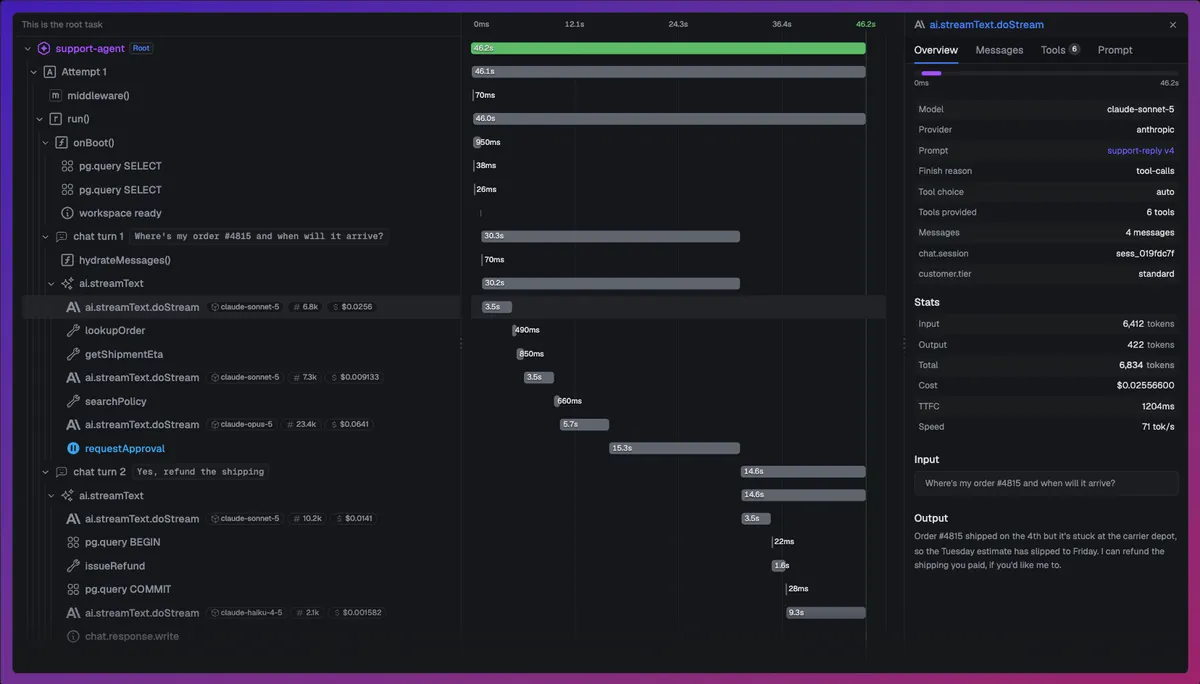
Task: Click claude-opus-5 model badge
Action: [x=242, y=425]
